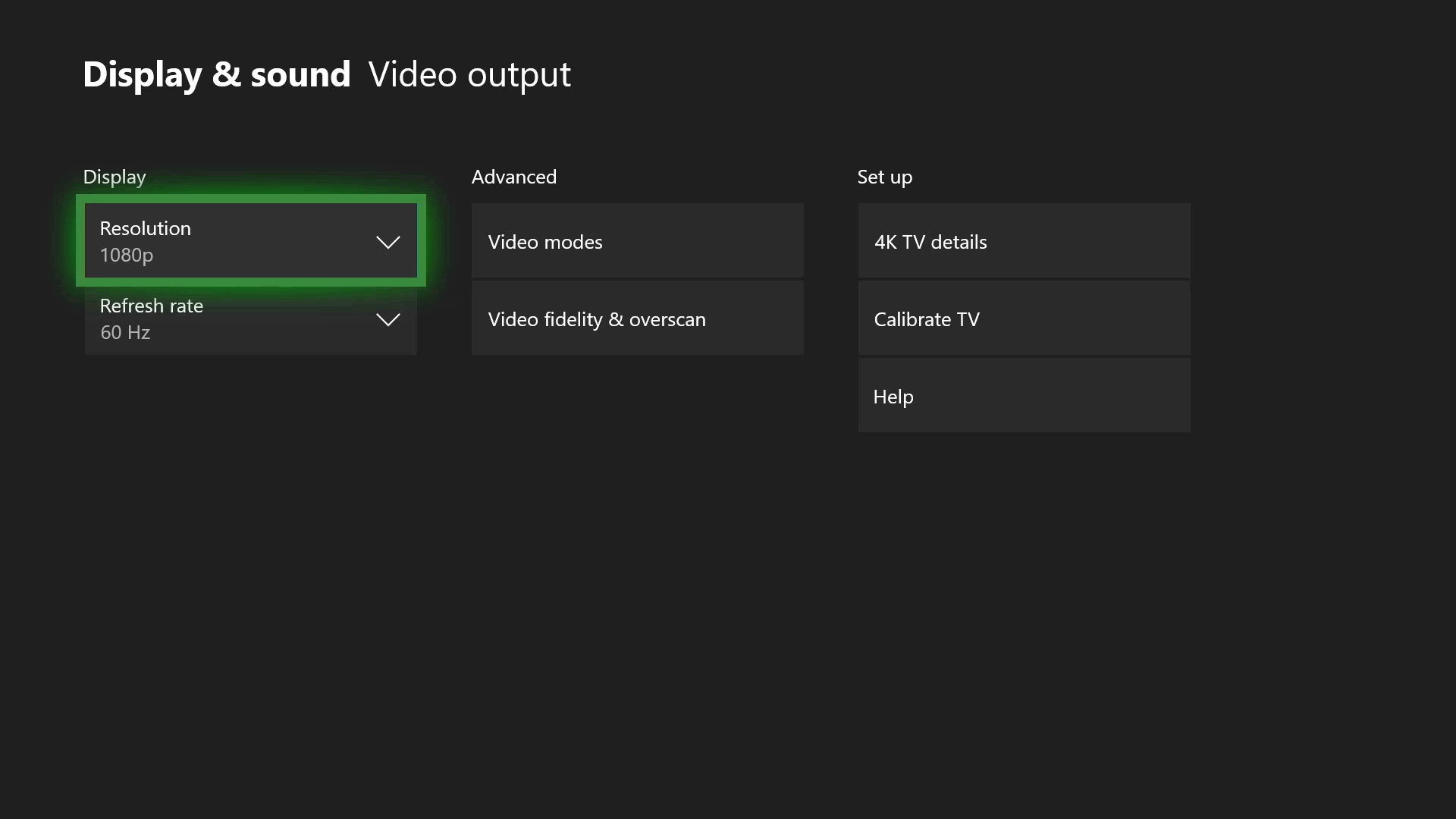The width and height of the screenshot is (1456, 819).
Task: Click the Set up section header
Action: click(884, 177)
